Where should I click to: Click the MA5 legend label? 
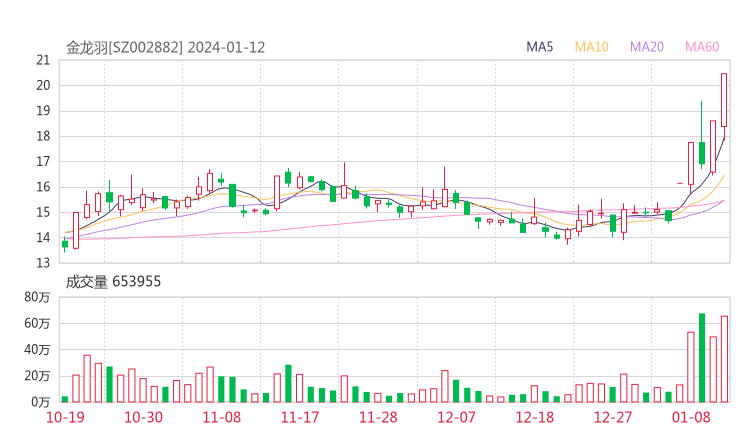click(x=539, y=47)
